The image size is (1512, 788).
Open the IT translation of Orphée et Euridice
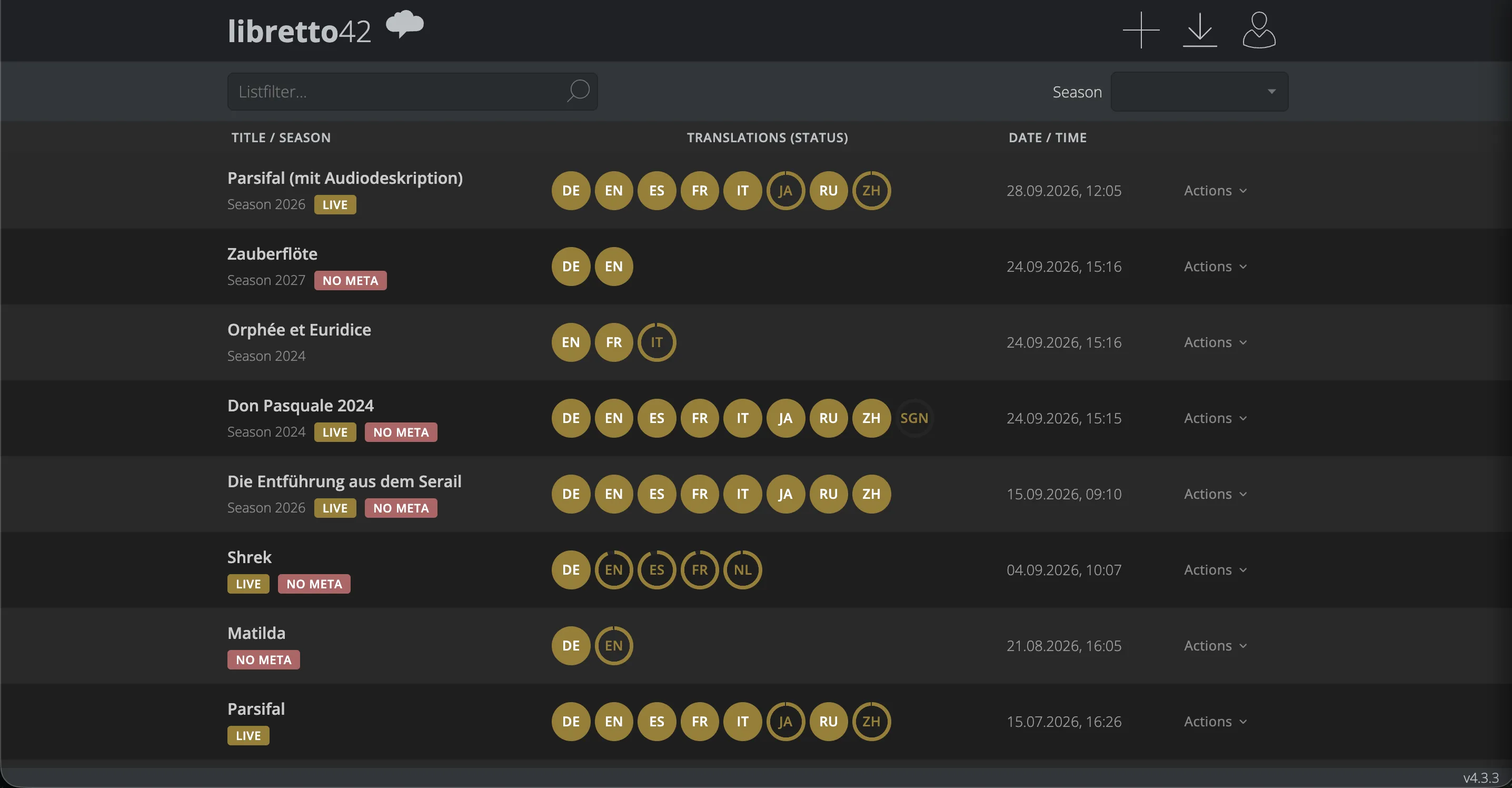657,342
